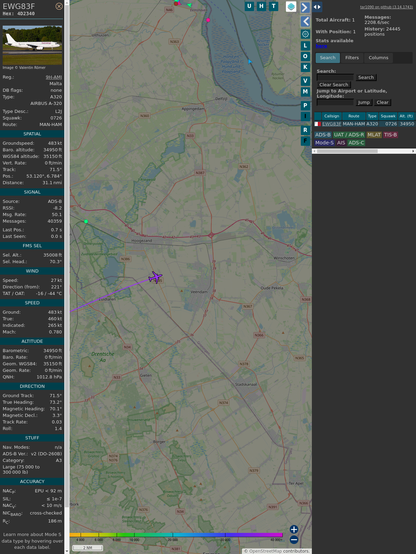This screenshot has height=554, width=416.
Task: Toggle the M map button
Action: (305, 92)
